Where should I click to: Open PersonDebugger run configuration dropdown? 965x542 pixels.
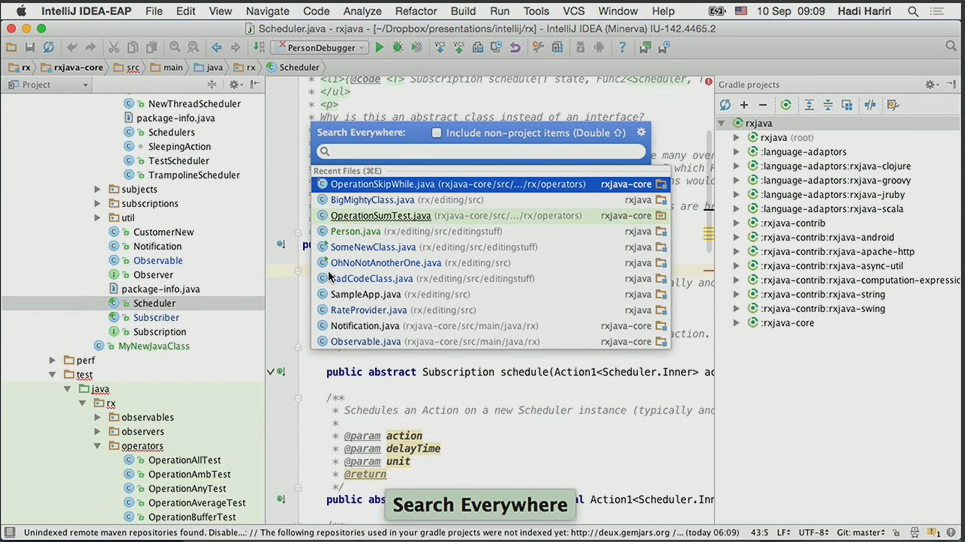tap(321, 47)
